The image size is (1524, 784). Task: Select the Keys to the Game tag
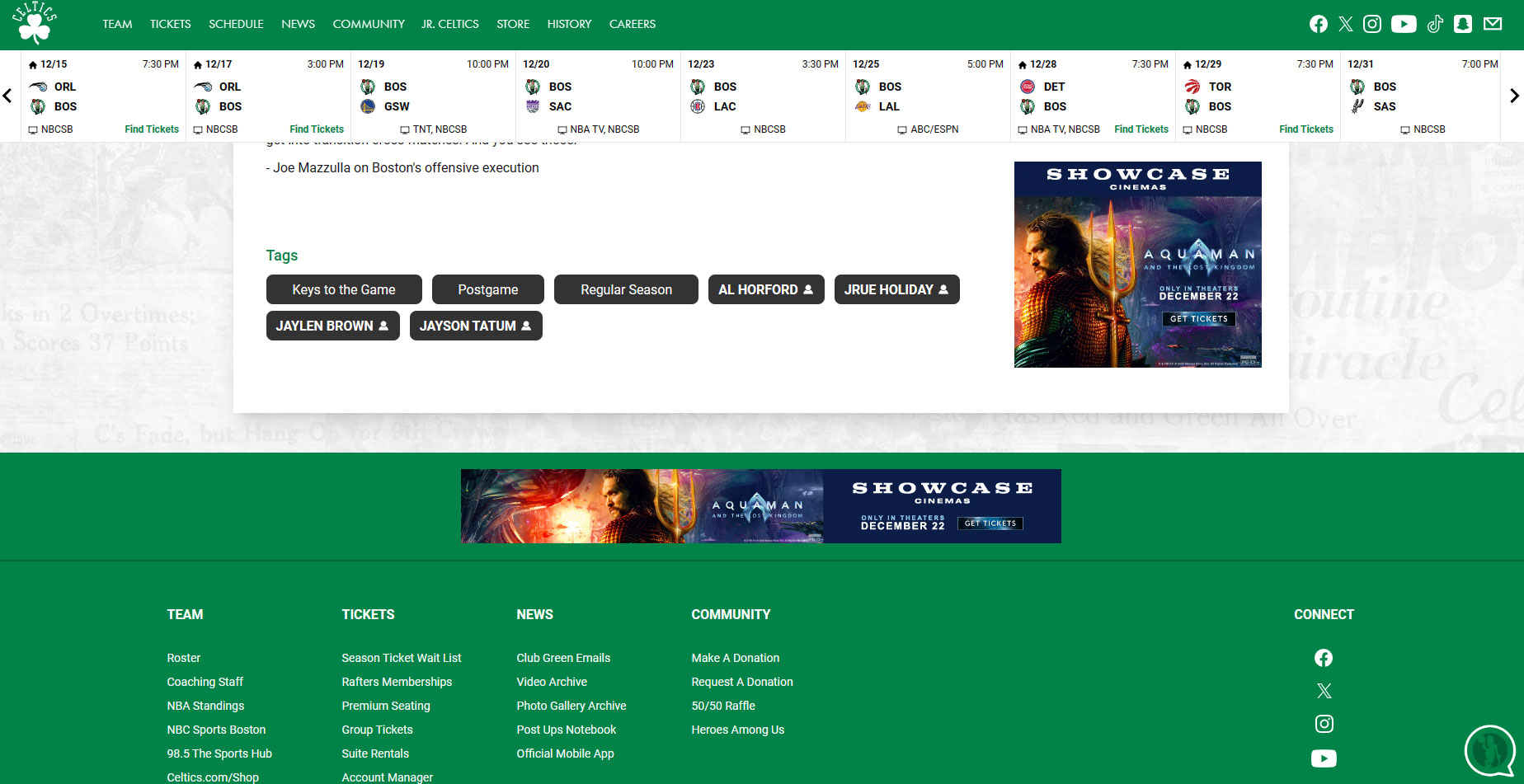pyautogui.click(x=344, y=289)
